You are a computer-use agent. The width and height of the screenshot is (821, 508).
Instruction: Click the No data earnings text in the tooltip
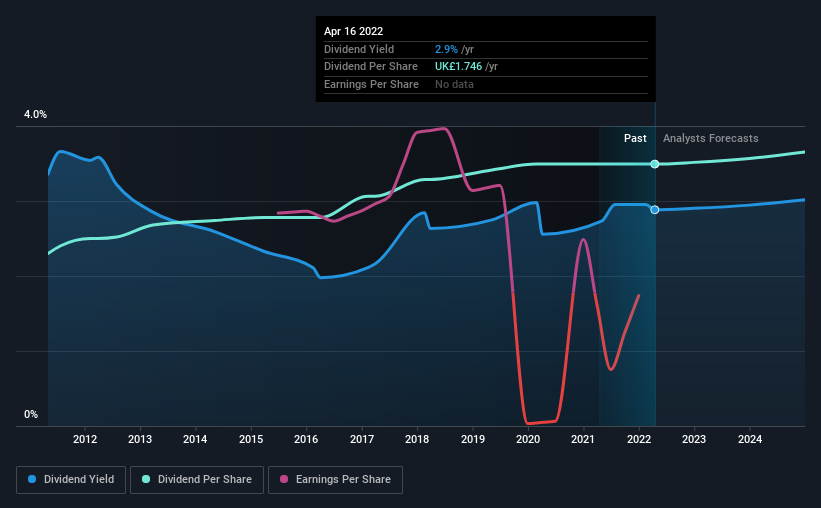454,84
